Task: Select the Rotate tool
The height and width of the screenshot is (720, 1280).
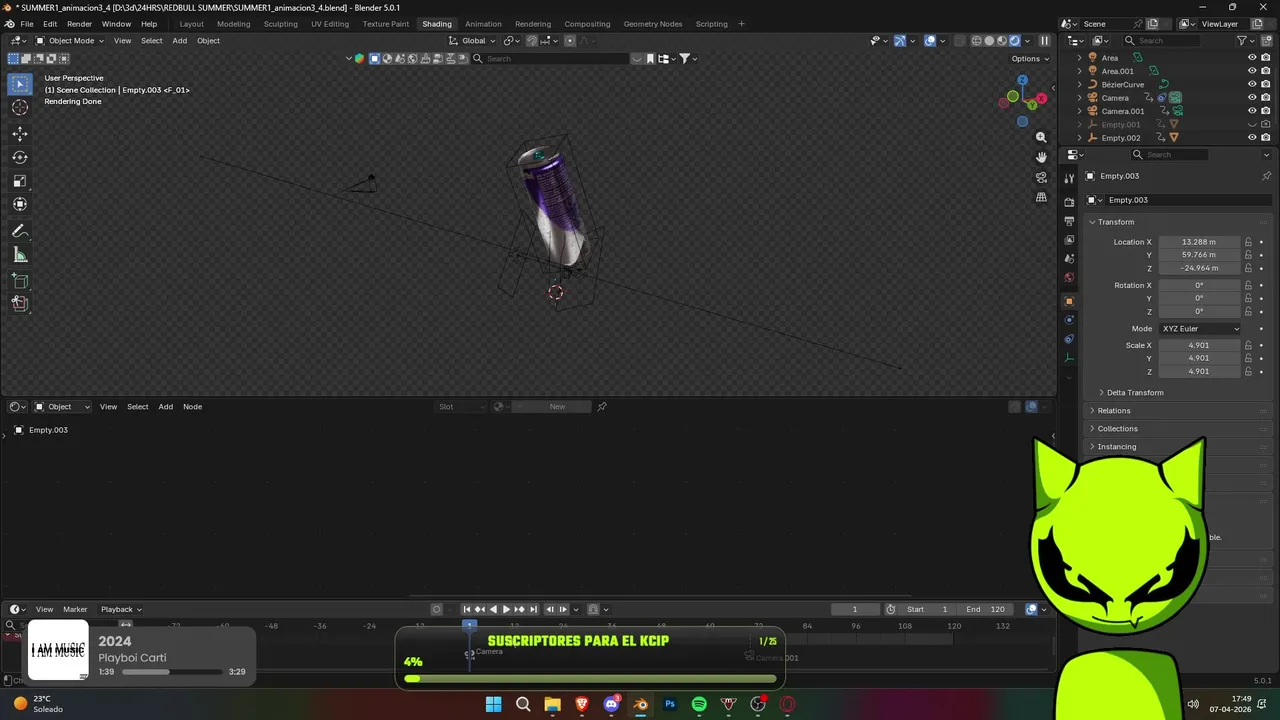Action: point(20,157)
